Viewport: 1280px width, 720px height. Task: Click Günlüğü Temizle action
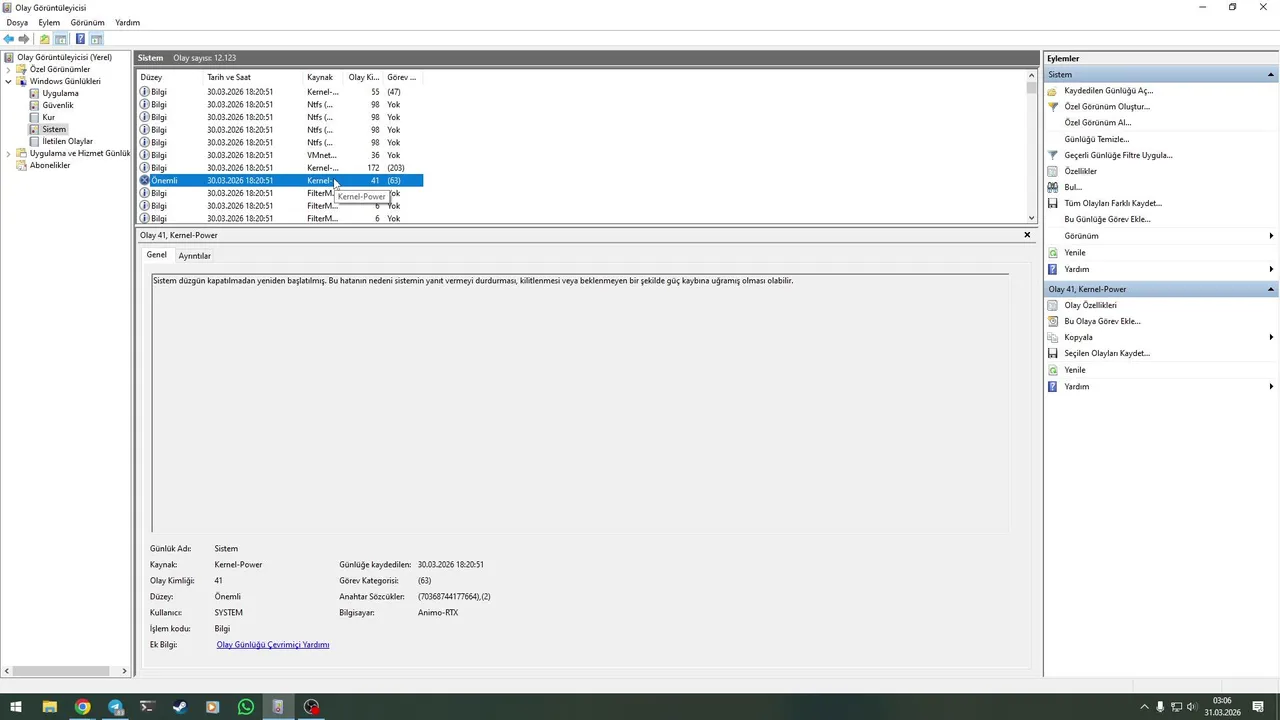[1096, 139]
